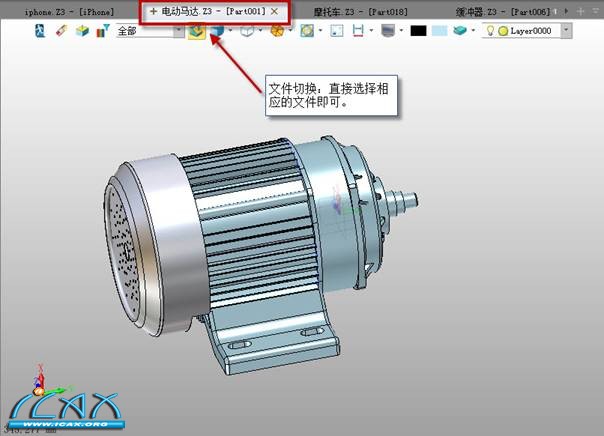
Task: Add a new file tab with plus
Action: [x=580, y=12]
